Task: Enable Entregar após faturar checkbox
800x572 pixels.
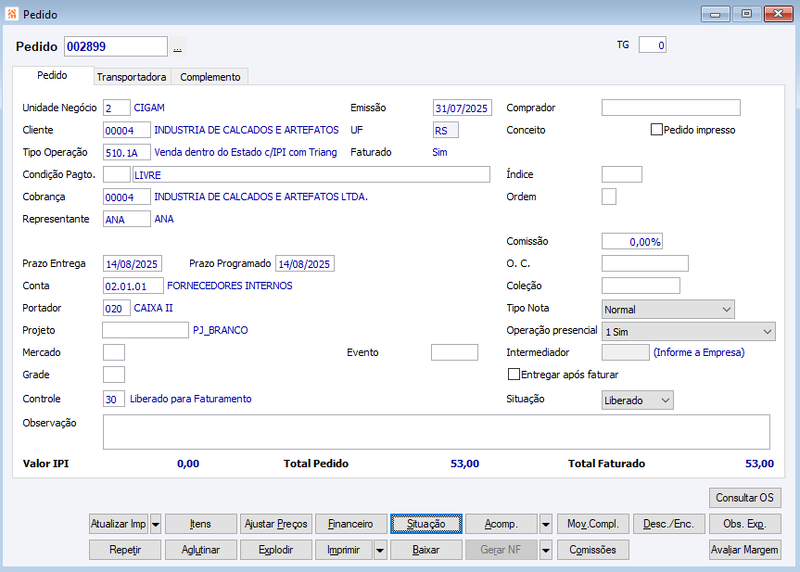Action: click(514, 375)
